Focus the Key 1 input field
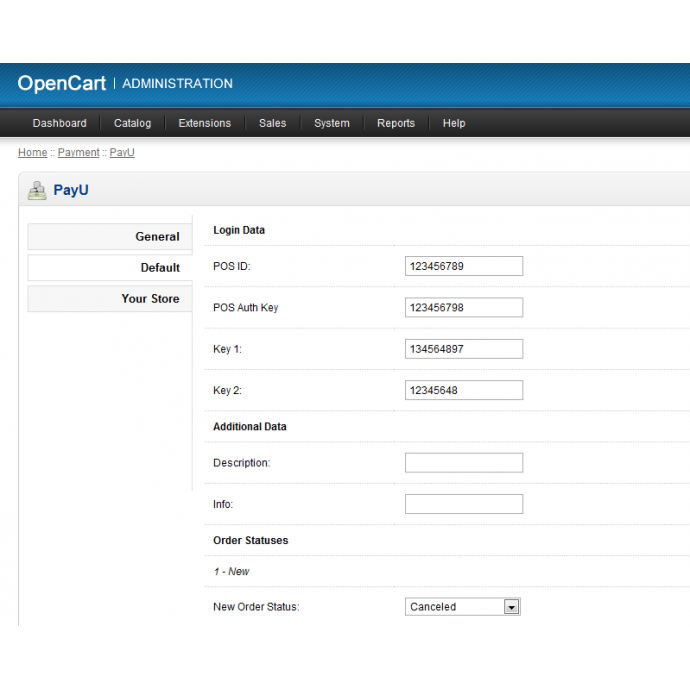This screenshot has width=690, height=690. coord(464,349)
